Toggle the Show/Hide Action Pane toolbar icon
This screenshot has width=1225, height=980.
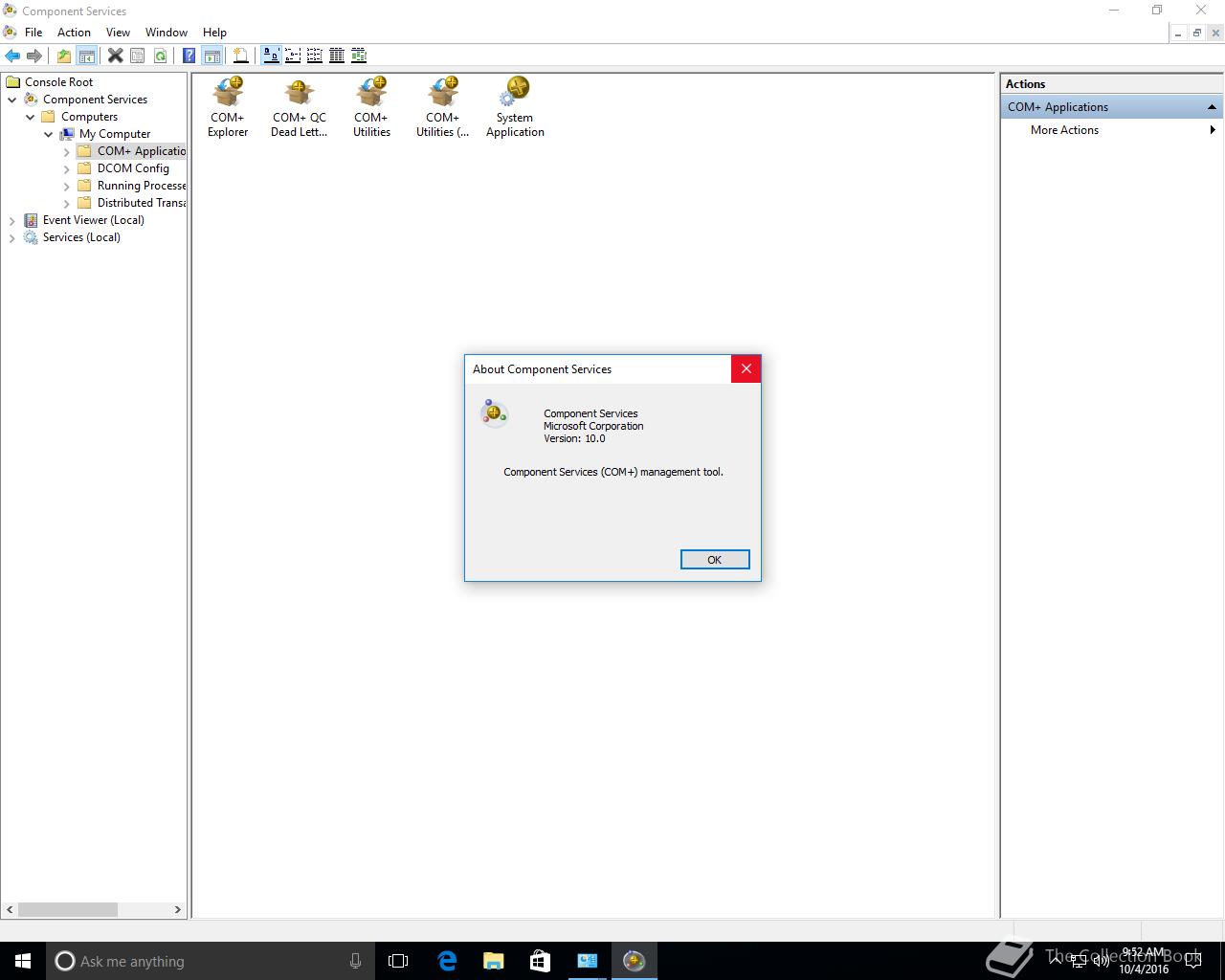coord(212,56)
